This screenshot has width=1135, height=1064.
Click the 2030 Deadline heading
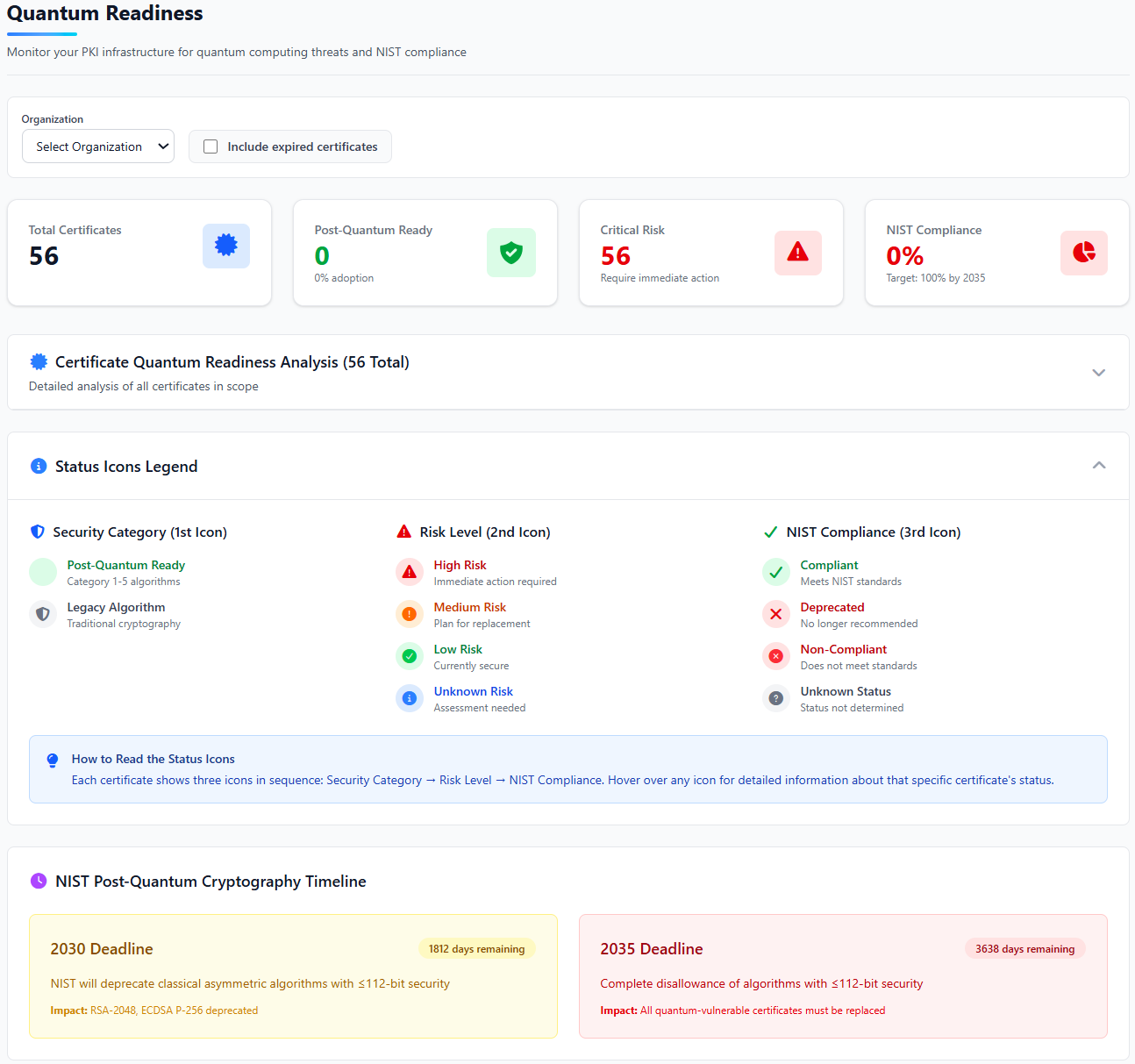coord(102,949)
